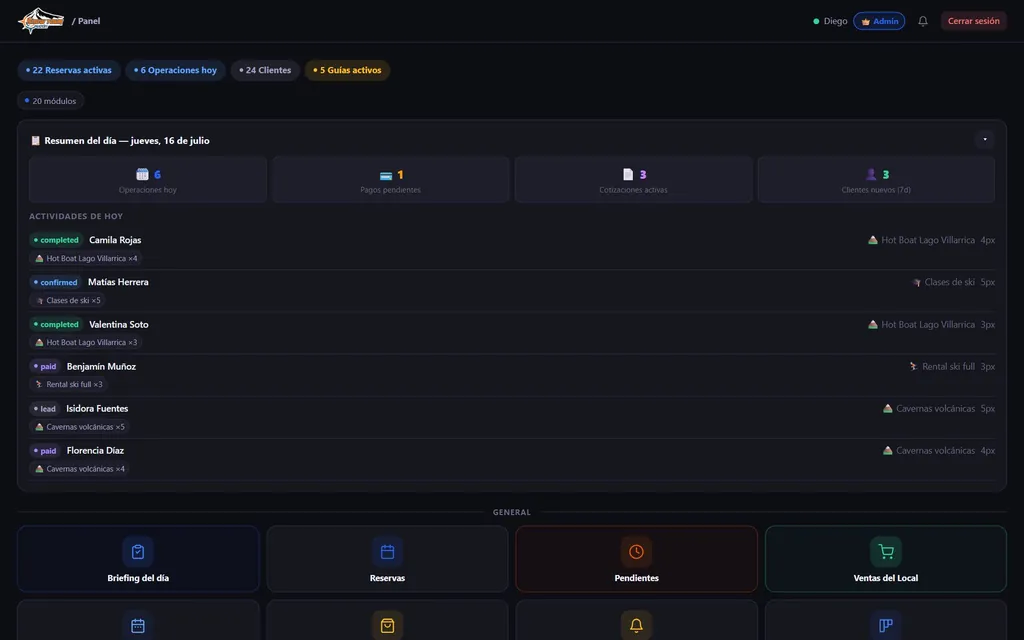The width and height of the screenshot is (1024, 640).
Task: Click the person icon in Clientes nuevos
Action: coord(871,174)
